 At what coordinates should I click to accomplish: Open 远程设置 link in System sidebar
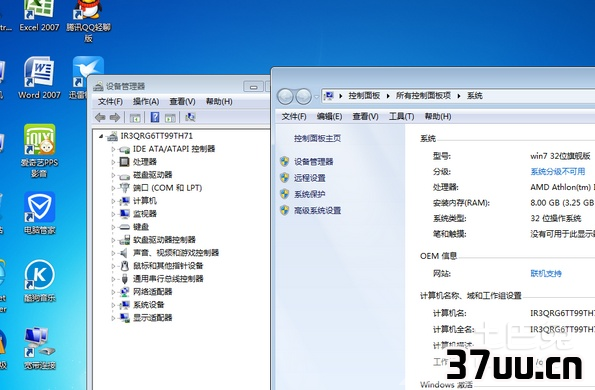[x=310, y=178]
